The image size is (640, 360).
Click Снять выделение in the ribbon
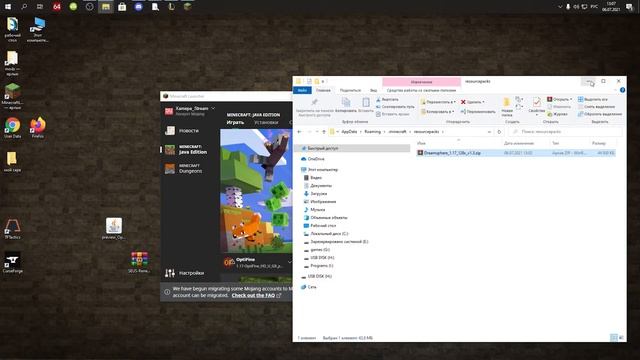pos(596,107)
